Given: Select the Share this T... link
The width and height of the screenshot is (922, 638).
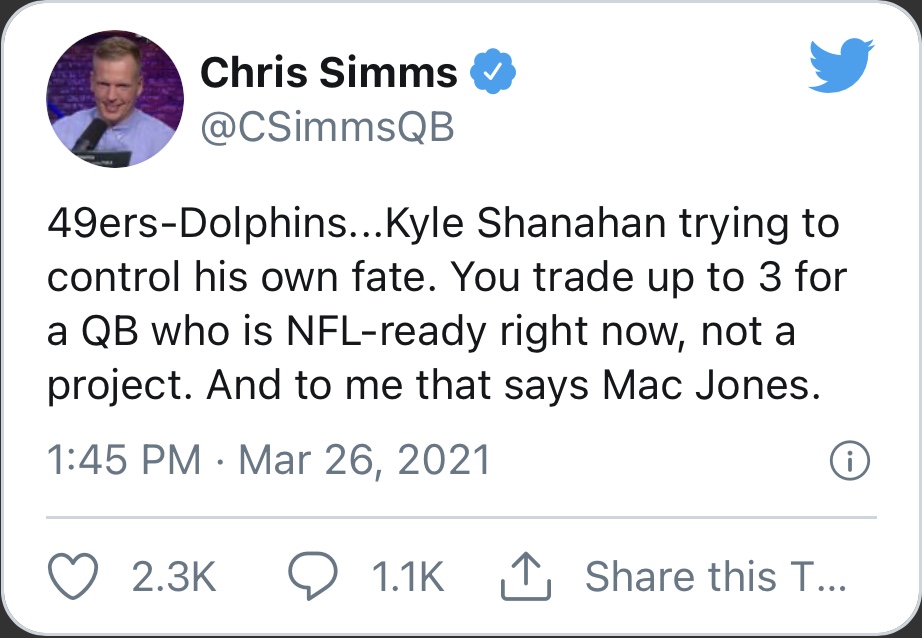Looking at the screenshot, I should coord(715,577).
